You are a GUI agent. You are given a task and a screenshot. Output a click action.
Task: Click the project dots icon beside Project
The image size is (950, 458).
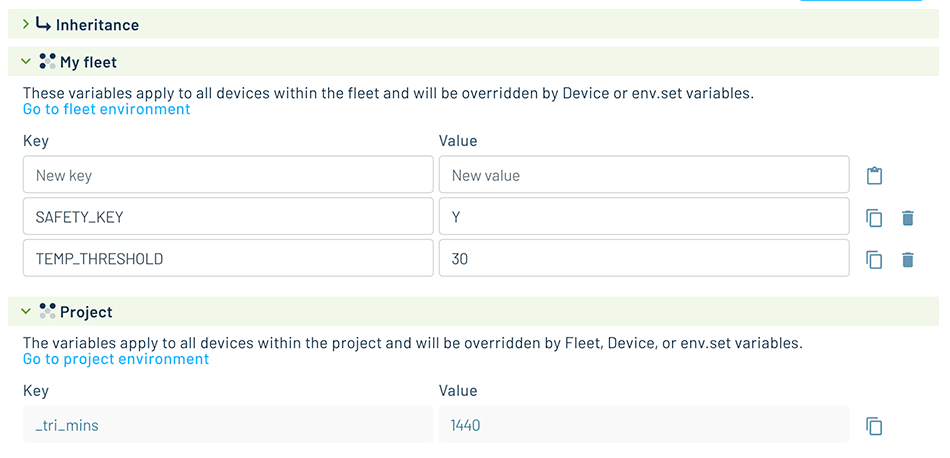[47, 311]
